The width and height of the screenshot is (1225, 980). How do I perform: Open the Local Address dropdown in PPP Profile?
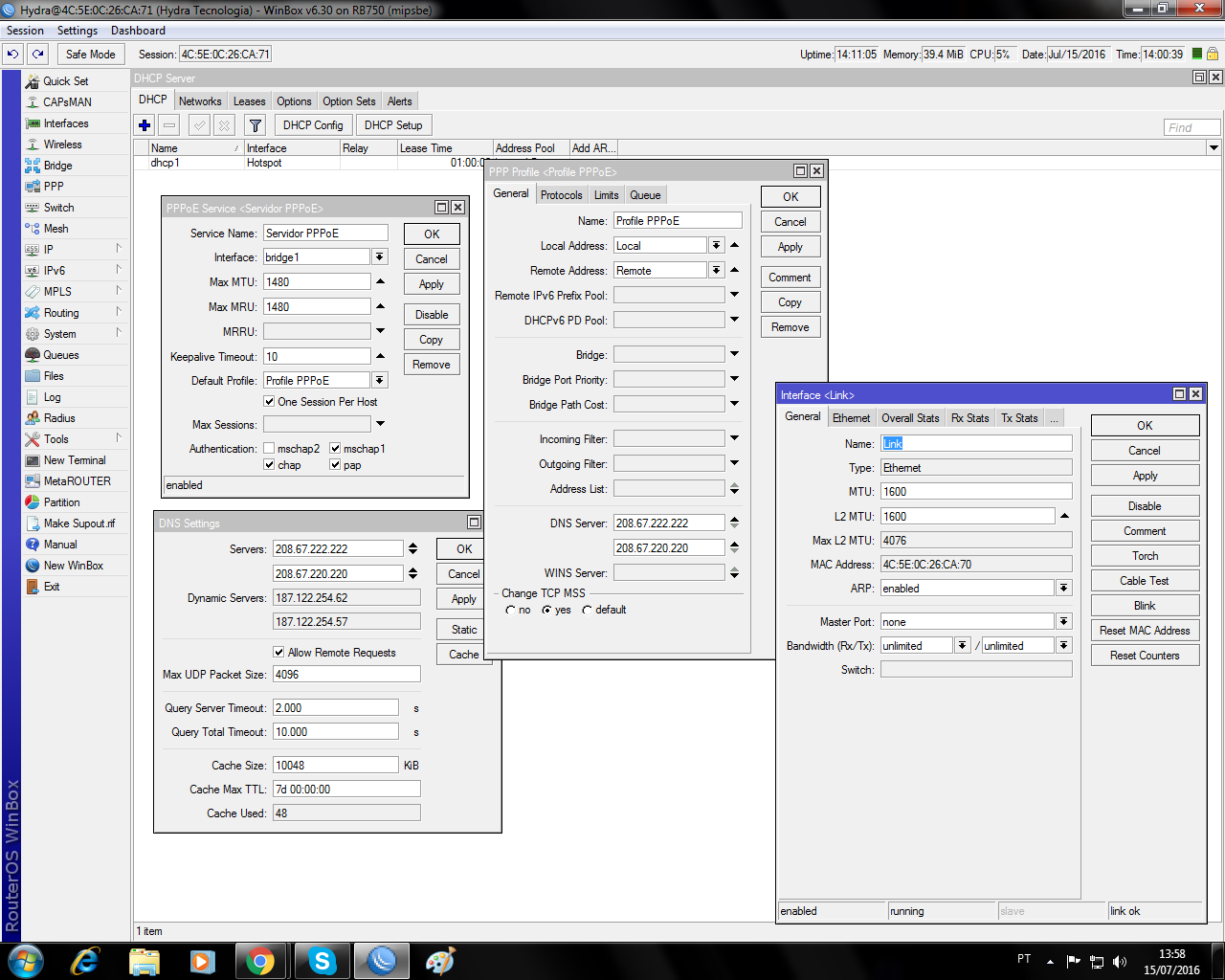click(x=716, y=246)
